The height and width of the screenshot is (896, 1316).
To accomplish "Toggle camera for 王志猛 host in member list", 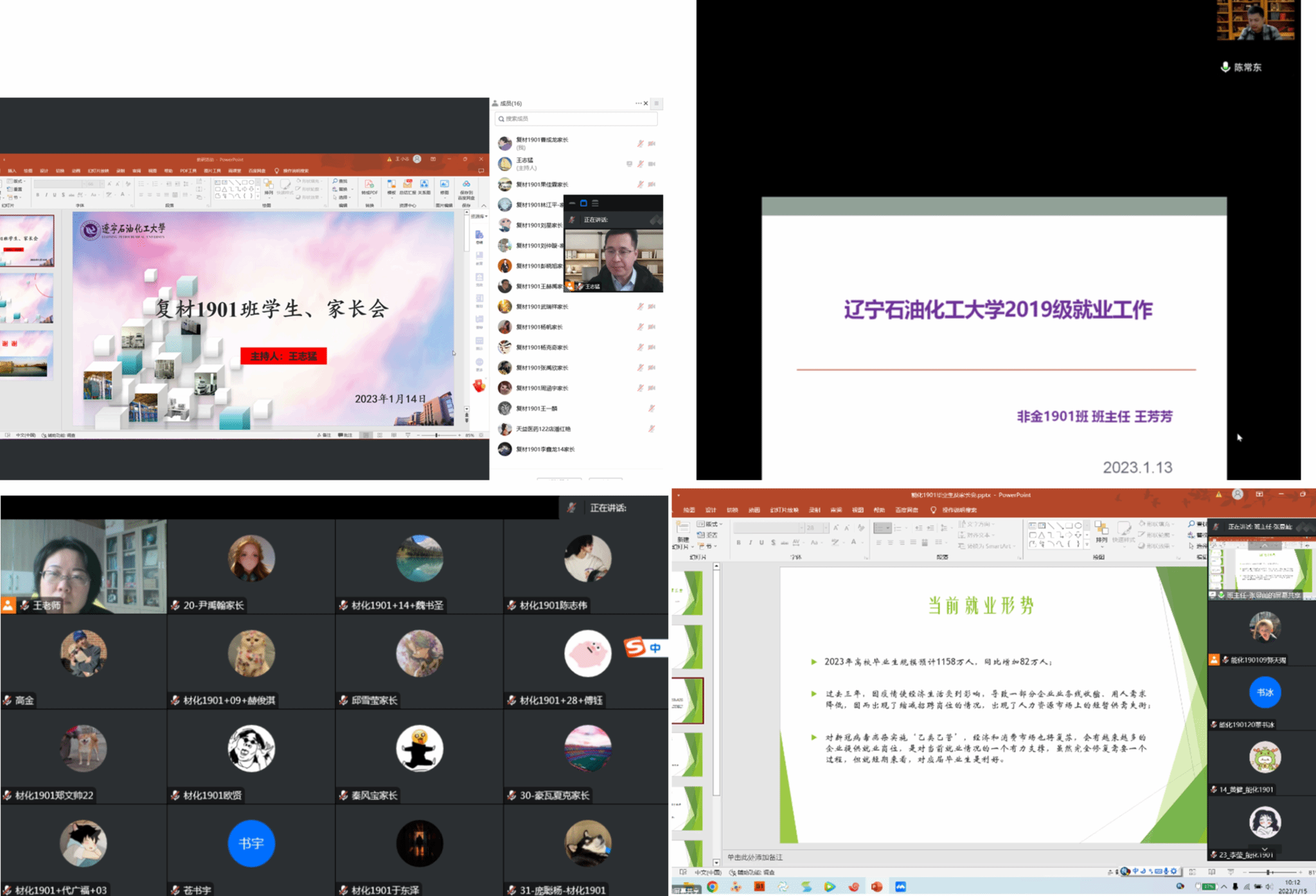I will 652,164.
